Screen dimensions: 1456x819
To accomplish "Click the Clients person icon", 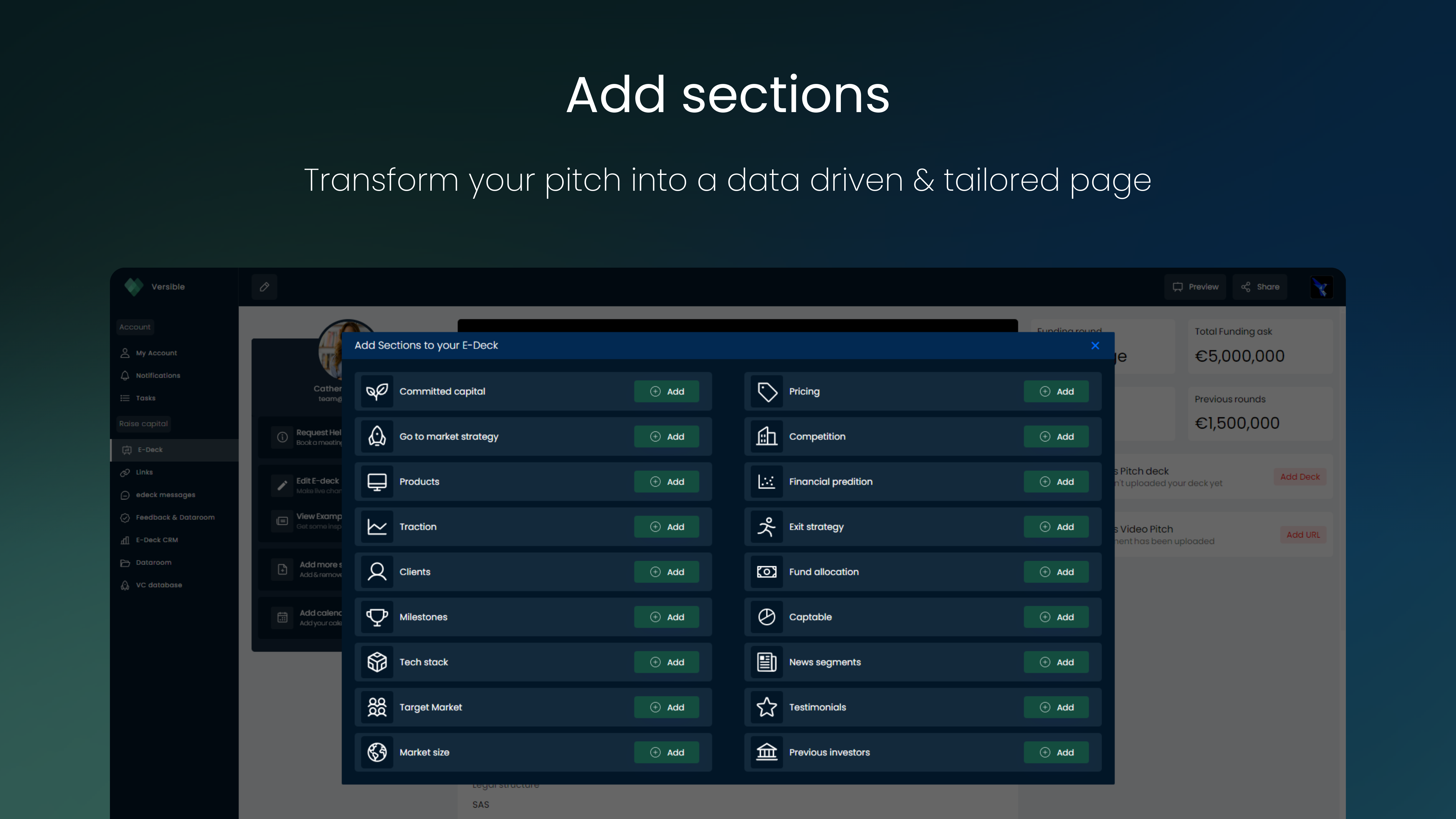I will tap(377, 572).
